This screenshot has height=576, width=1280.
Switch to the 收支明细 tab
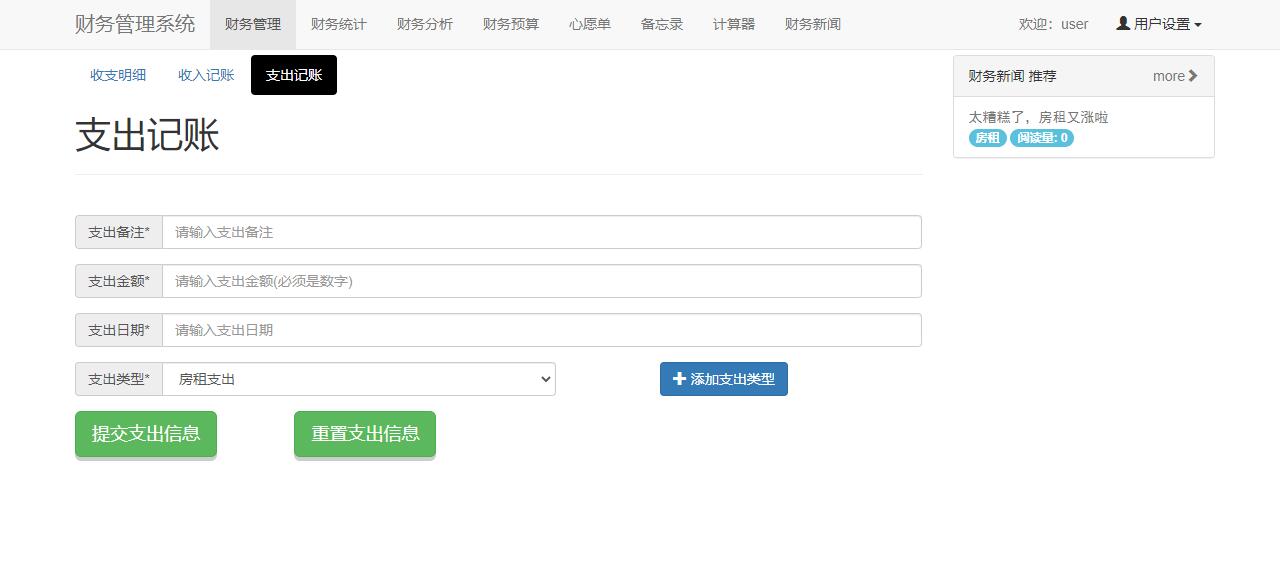117,75
